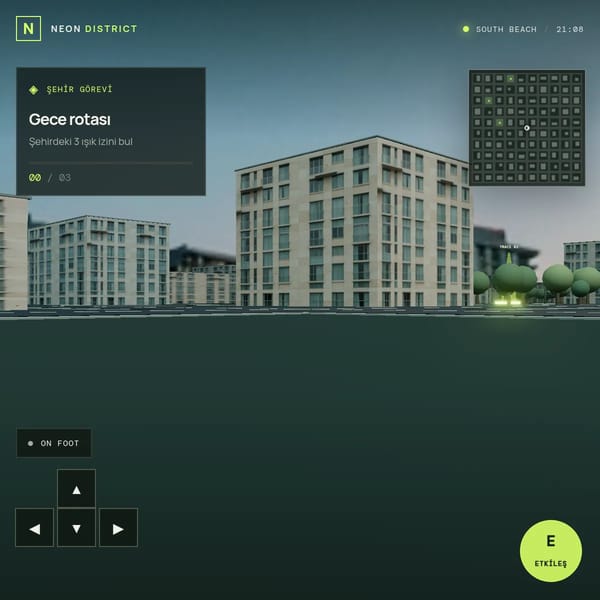Screen dimensions: 600x600
Task: Open the NEON DISTRICT title link
Action: (x=94, y=29)
